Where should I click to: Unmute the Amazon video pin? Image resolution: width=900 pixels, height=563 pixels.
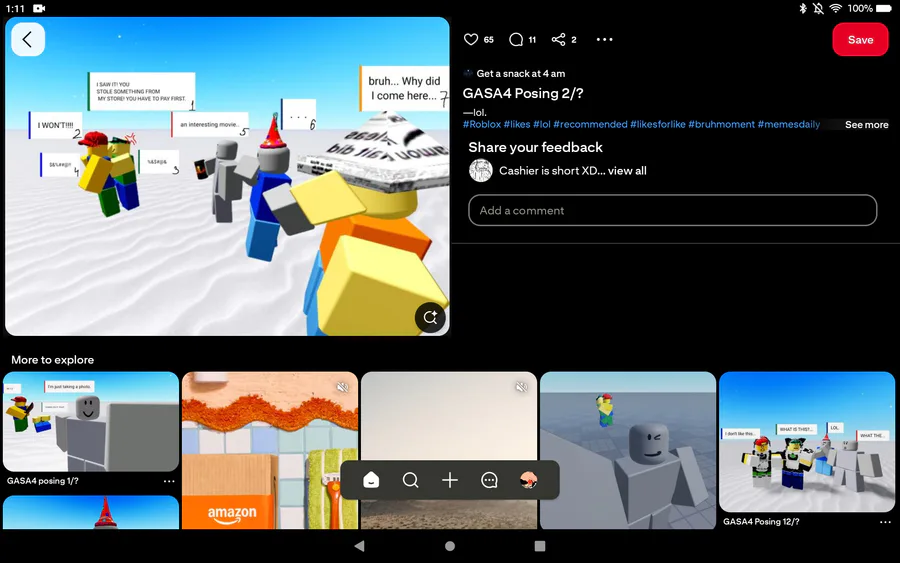click(343, 387)
